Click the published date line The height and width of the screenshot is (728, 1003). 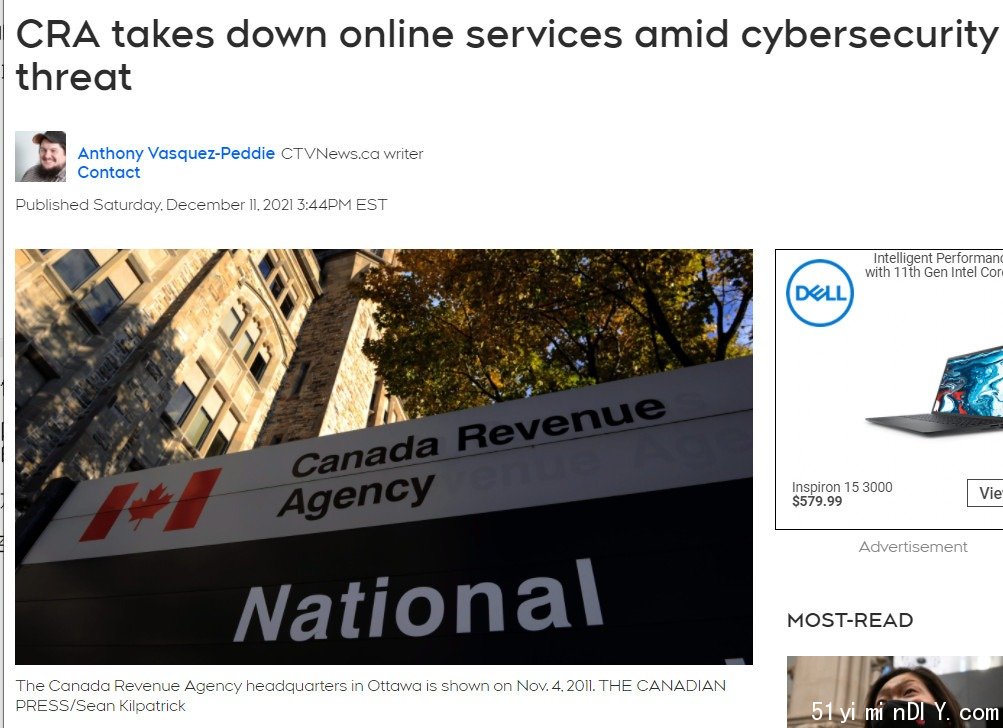[201, 205]
